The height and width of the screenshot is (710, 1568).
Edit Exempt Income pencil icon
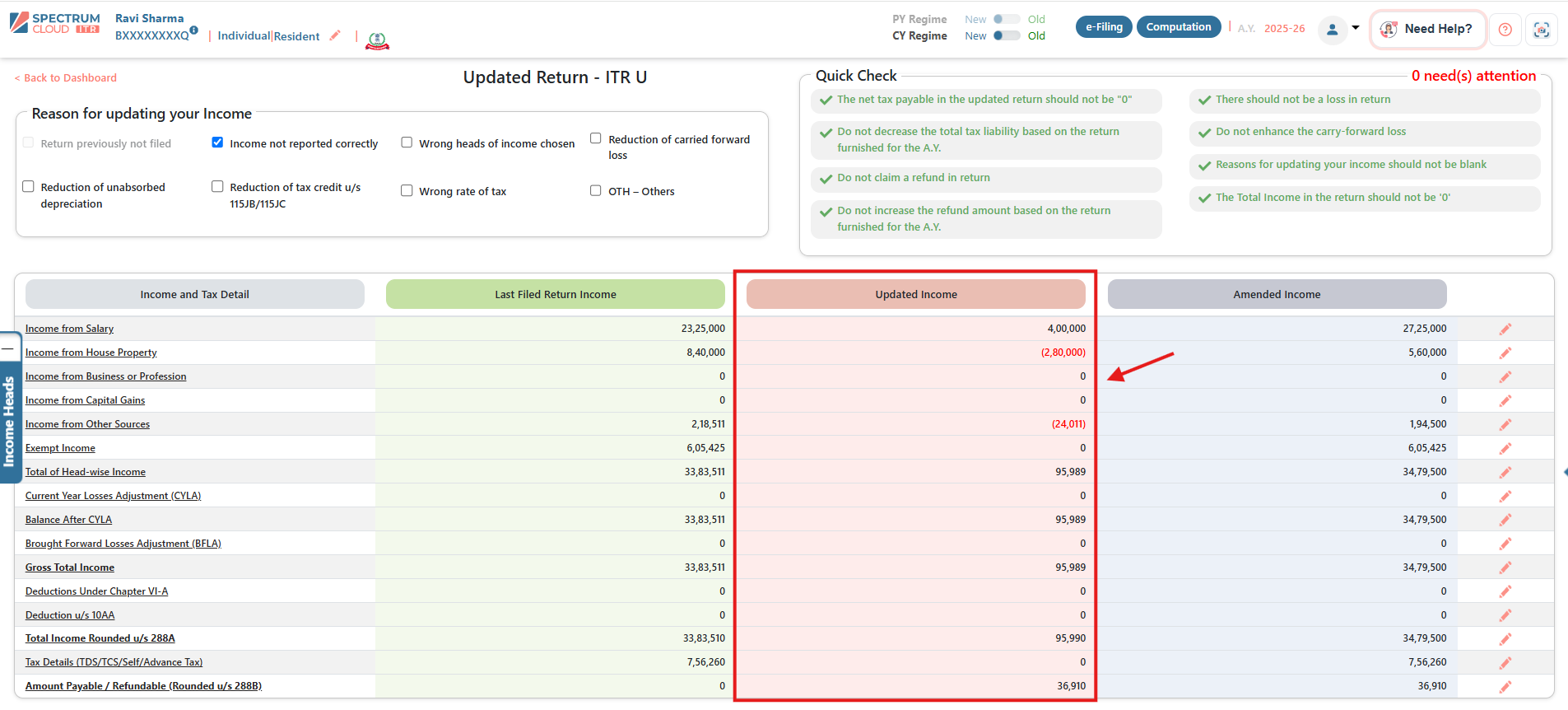point(1505,448)
